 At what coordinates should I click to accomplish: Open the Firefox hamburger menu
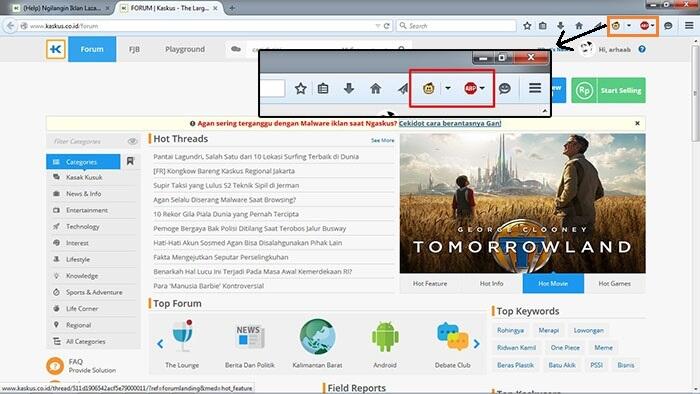pyautogui.click(x=689, y=26)
